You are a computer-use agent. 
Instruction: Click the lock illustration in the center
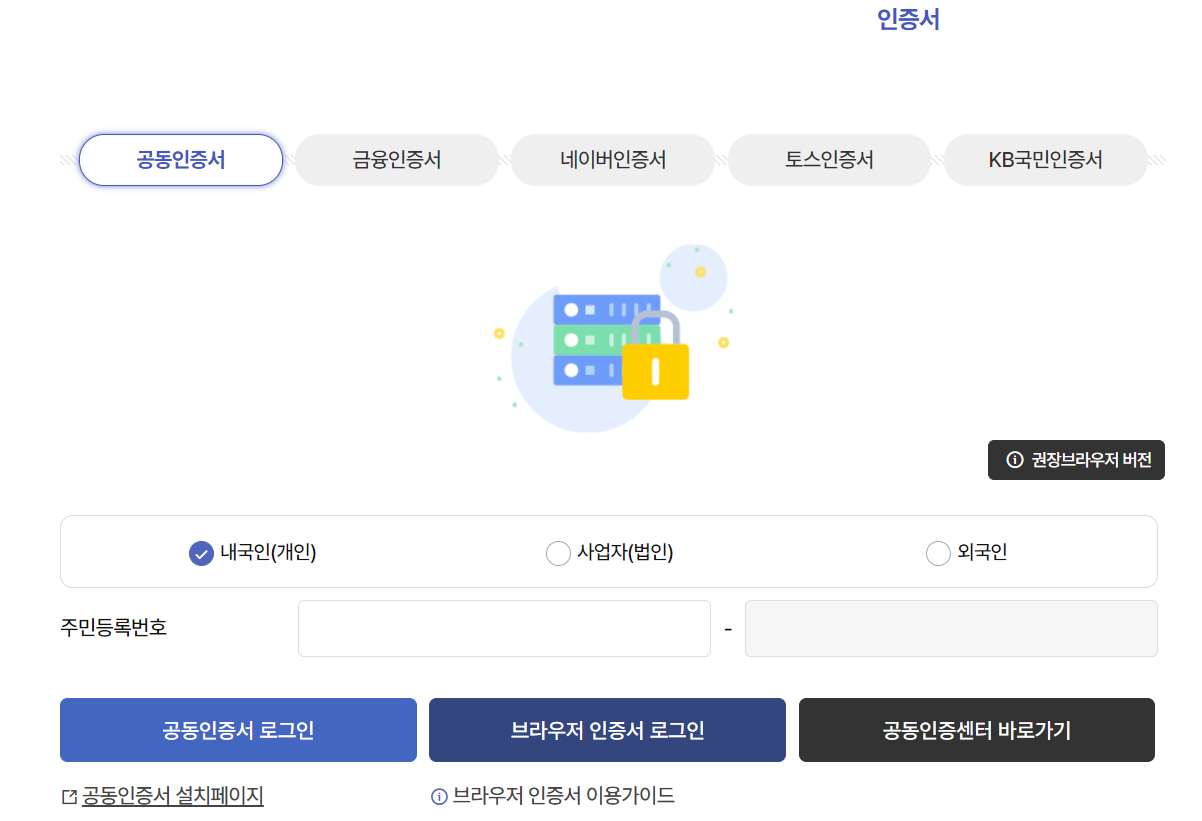tap(655, 372)
